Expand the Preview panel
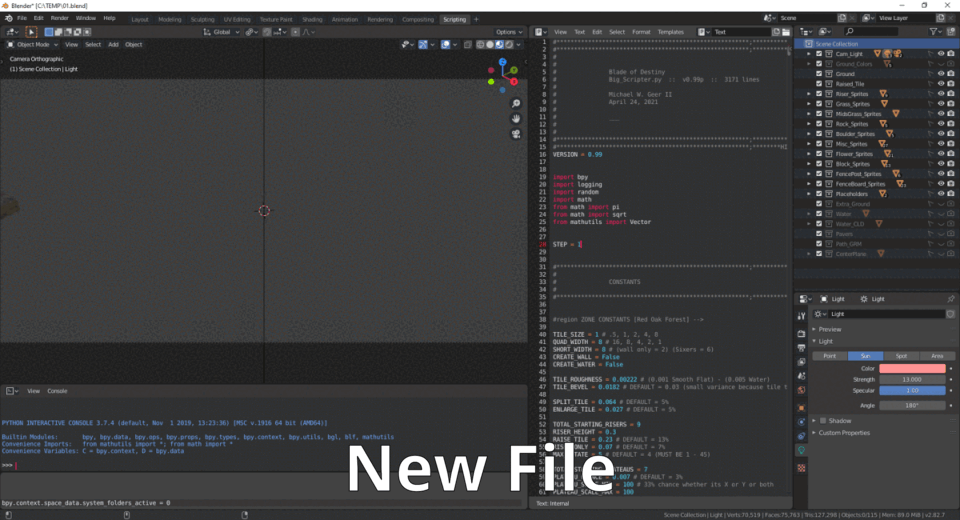 [x=814, y=329]
